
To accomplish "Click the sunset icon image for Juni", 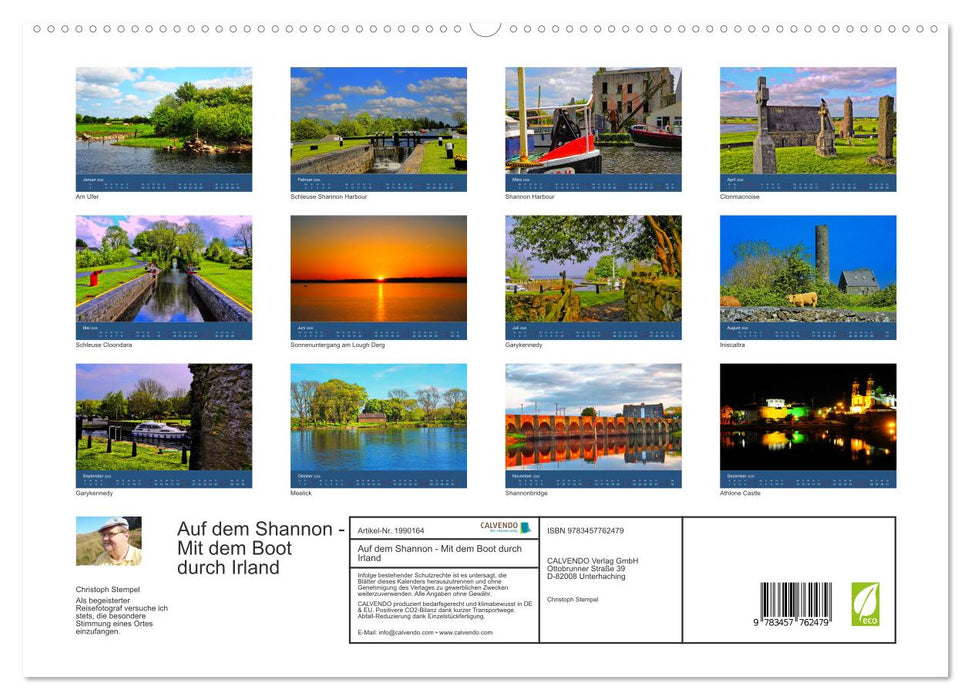I will [x=377, y=276].
